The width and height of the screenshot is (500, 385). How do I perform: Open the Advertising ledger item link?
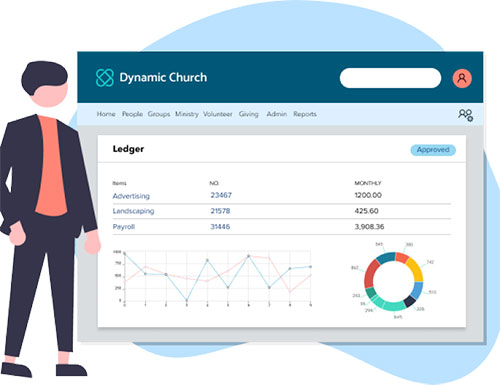[131, 196]
